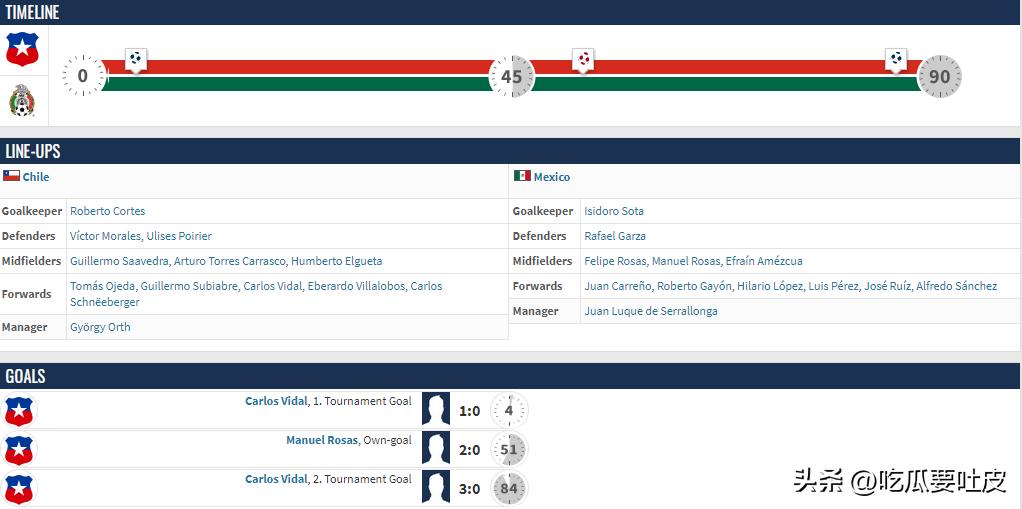The width and height of the screenshot is (1022, 509).
Task: Click player silhouette photo for 3:0 goal
Action: pyautogui.click(x=436, y=487)
